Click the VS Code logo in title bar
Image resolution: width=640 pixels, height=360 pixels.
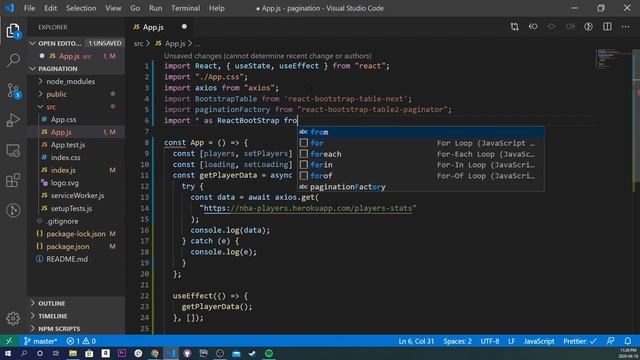click(10, 8)
